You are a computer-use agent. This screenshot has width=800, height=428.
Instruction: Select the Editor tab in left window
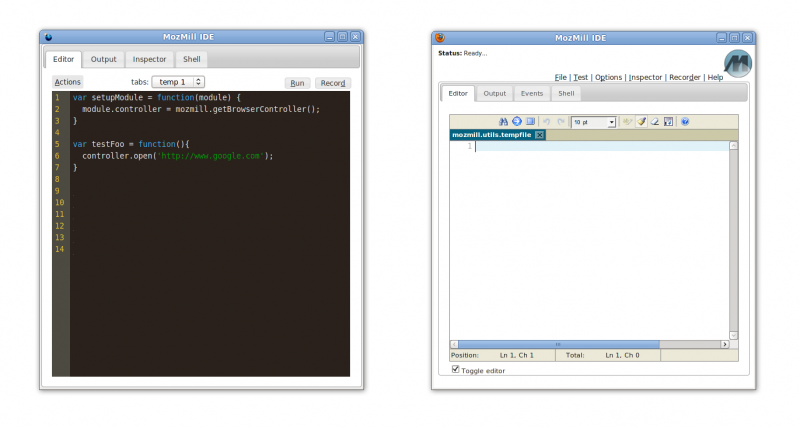[x=63, y=59]
